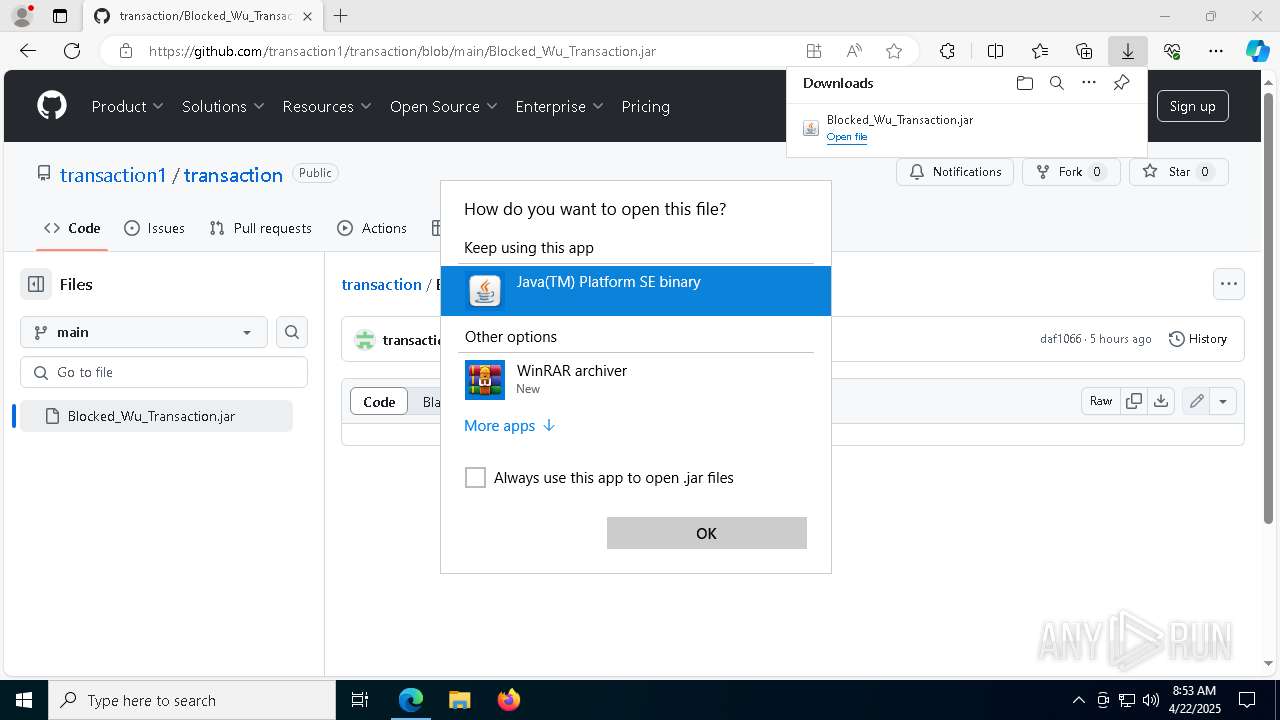View file History

1198,339
